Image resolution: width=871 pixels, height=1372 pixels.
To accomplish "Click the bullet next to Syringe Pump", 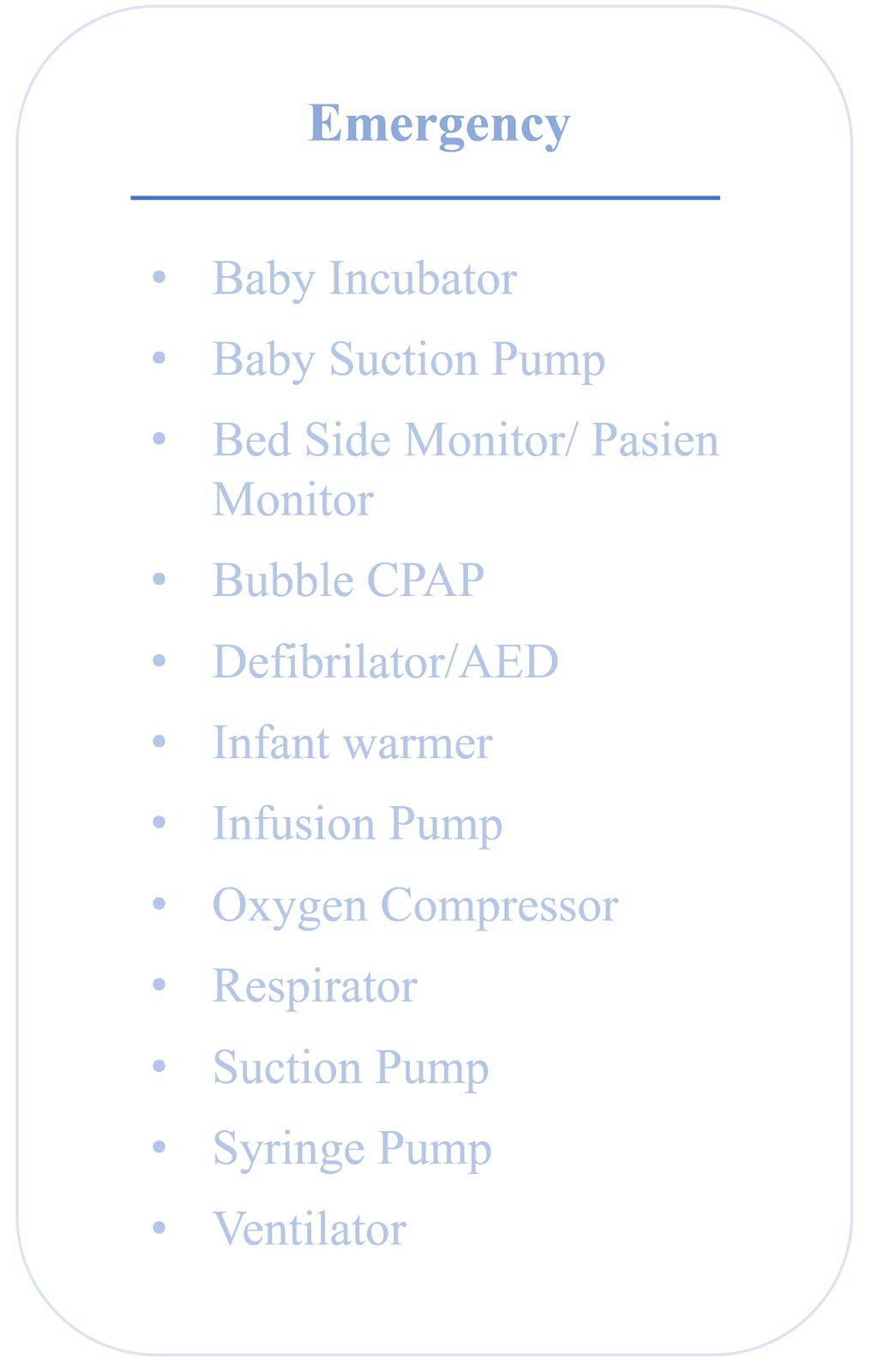I will (159, 1146).
